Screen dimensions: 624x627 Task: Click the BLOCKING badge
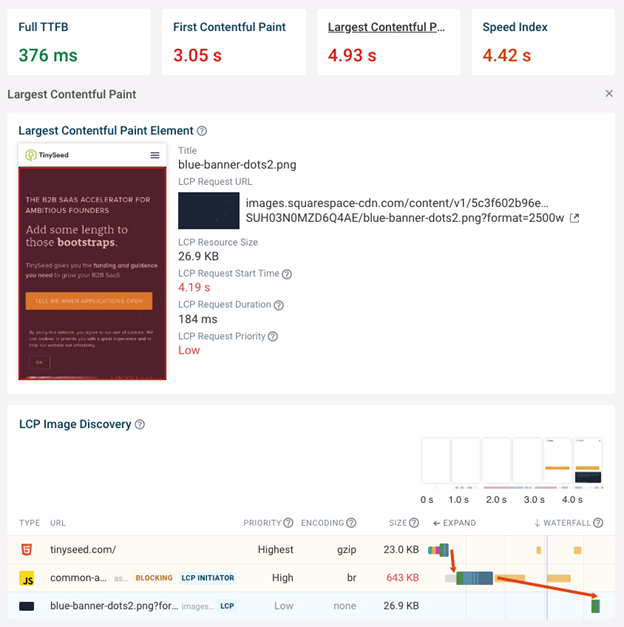pyautogui.click(x=154, y=578)
